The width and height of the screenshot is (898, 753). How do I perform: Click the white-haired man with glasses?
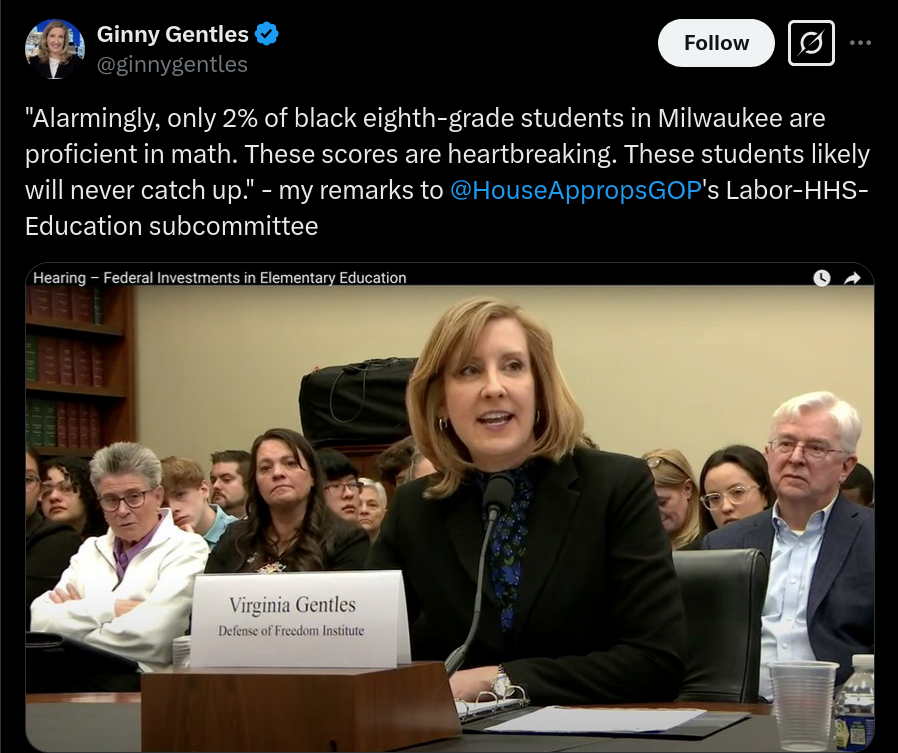point(808,538)
